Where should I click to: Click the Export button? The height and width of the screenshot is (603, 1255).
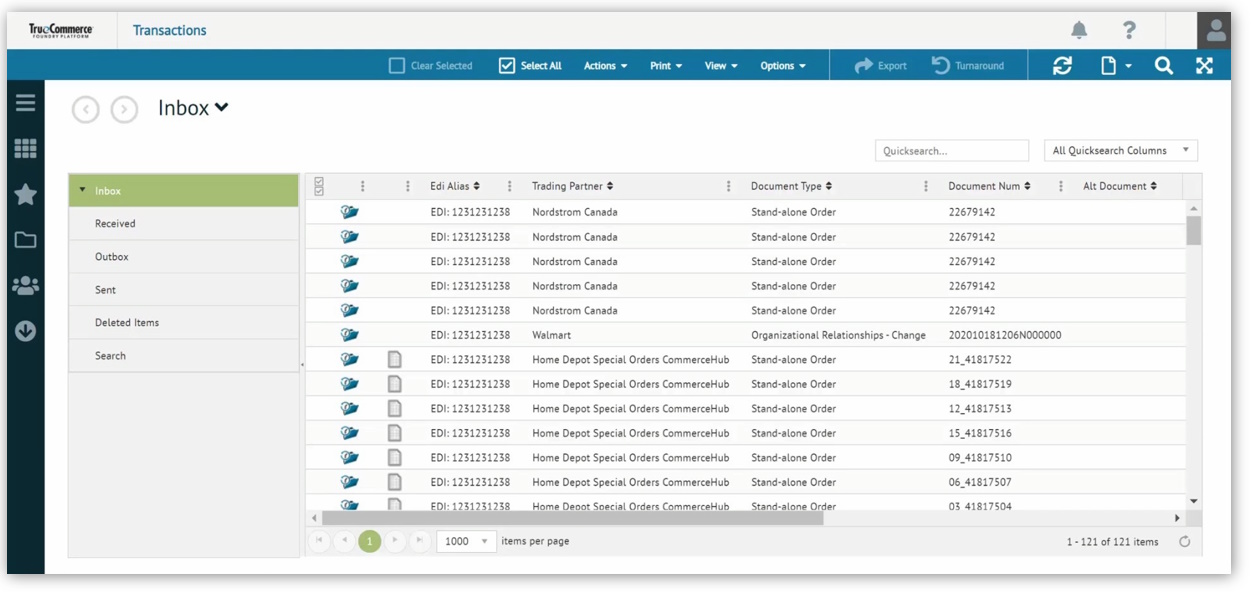point(880,66)
